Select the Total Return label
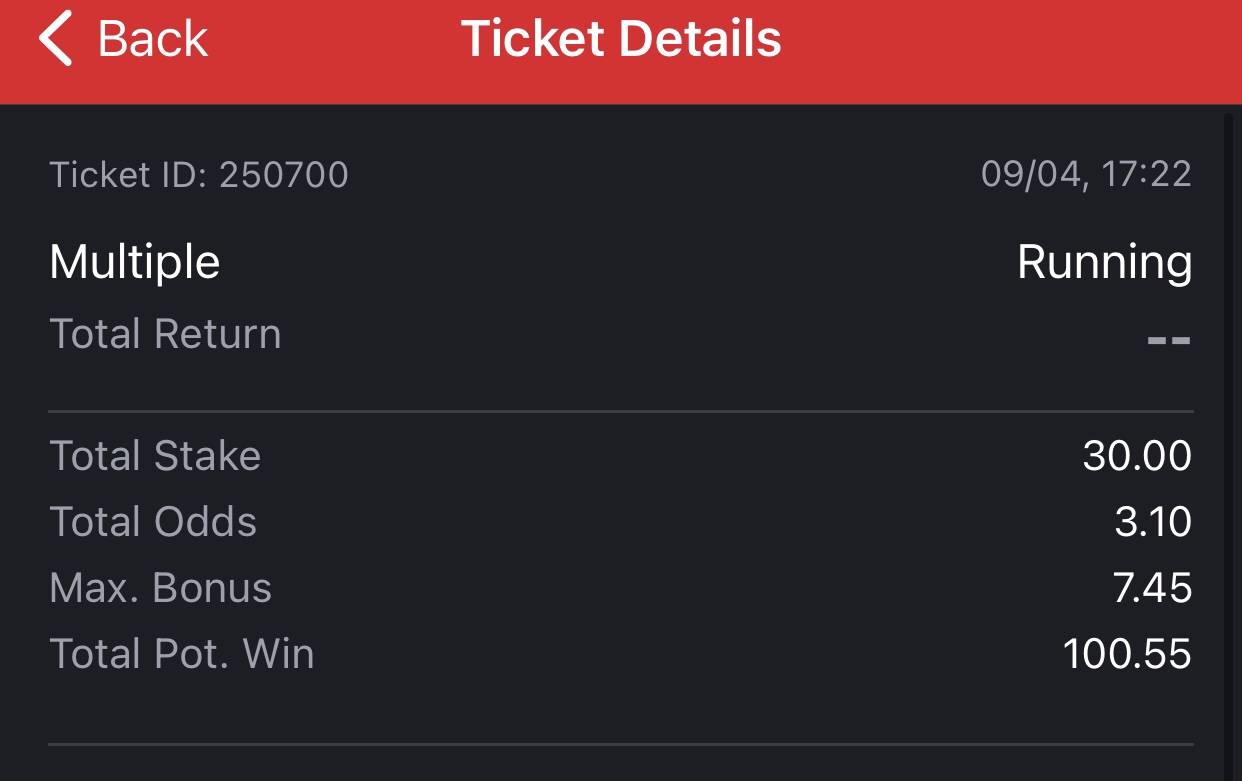Viewport: 1242px width, 781px height. pos(165,334)
